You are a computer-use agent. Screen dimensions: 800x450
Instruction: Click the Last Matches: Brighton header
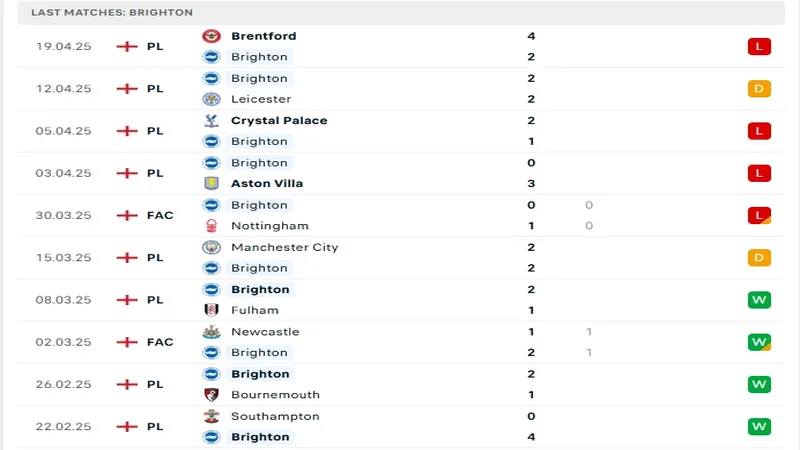pos(112,12)
